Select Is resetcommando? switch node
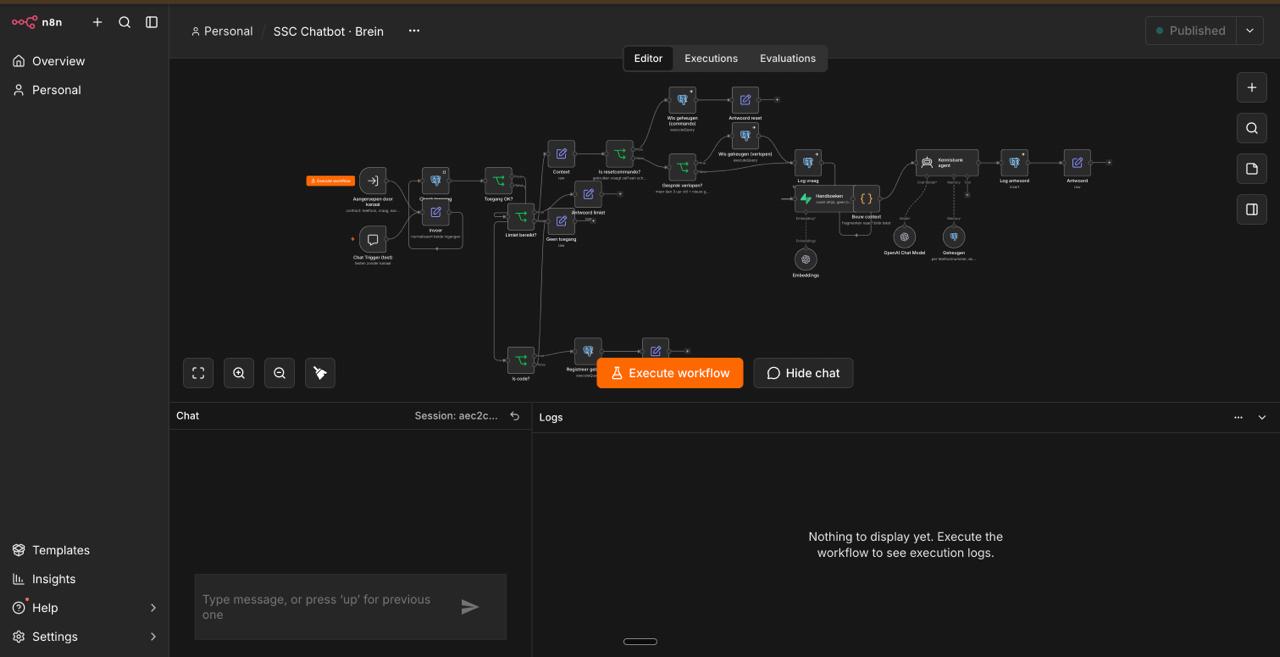Image resolution: width=1280 pixels, height=657 pixels. click(x=620, y=154)
